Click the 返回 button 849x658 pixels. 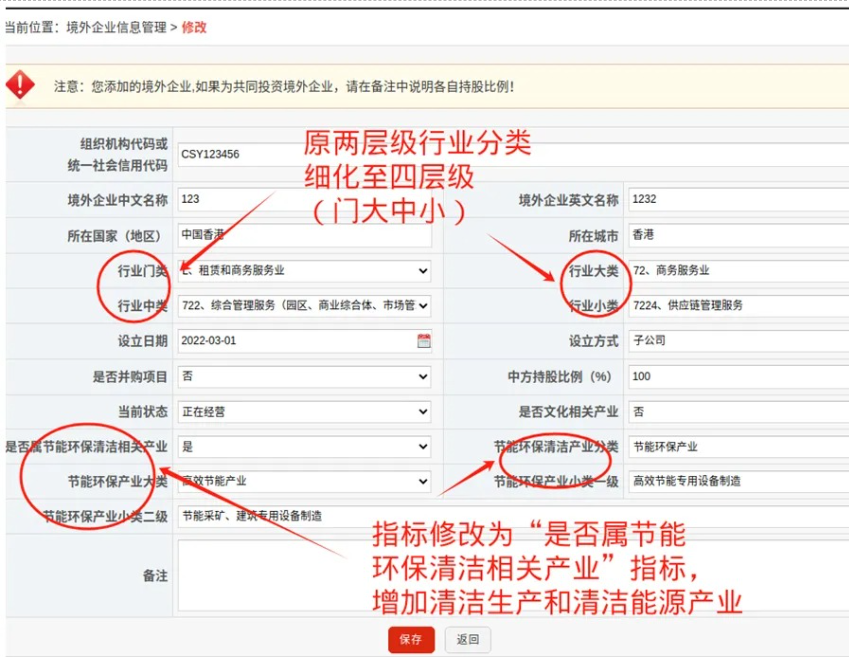tap(467, 640)
